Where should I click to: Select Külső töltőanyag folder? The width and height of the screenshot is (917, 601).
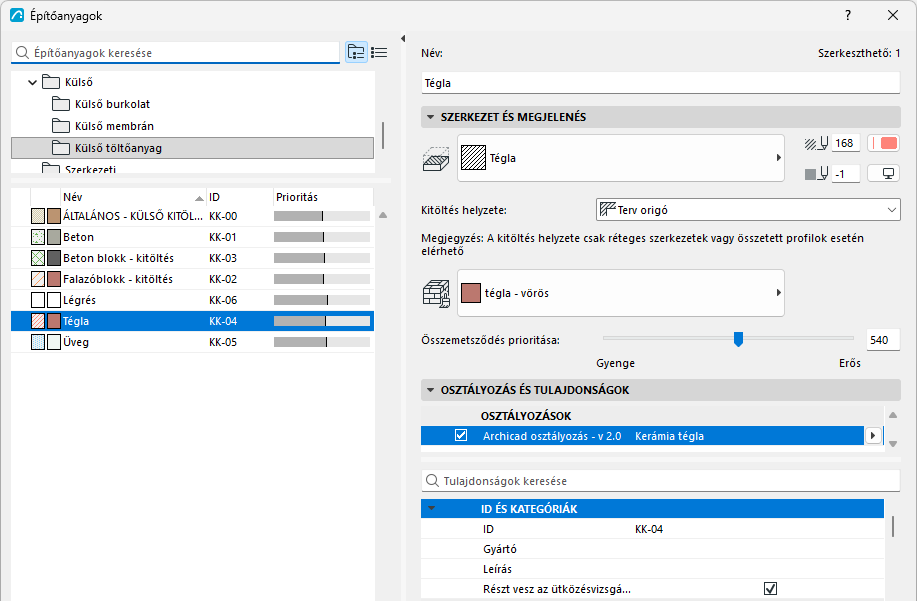tap(192, 148)
